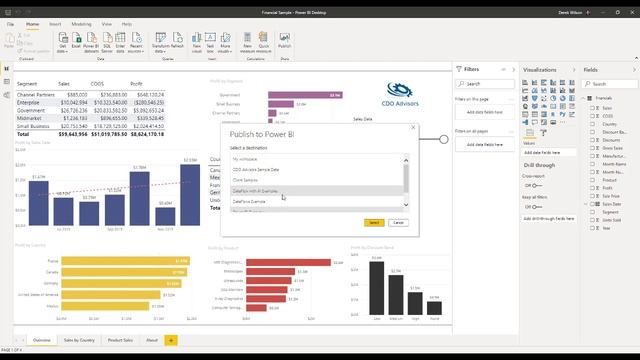Choose CDO Advisors Sample Data destination
Viewport: 640px width, 360px height.
click(317, 169)
